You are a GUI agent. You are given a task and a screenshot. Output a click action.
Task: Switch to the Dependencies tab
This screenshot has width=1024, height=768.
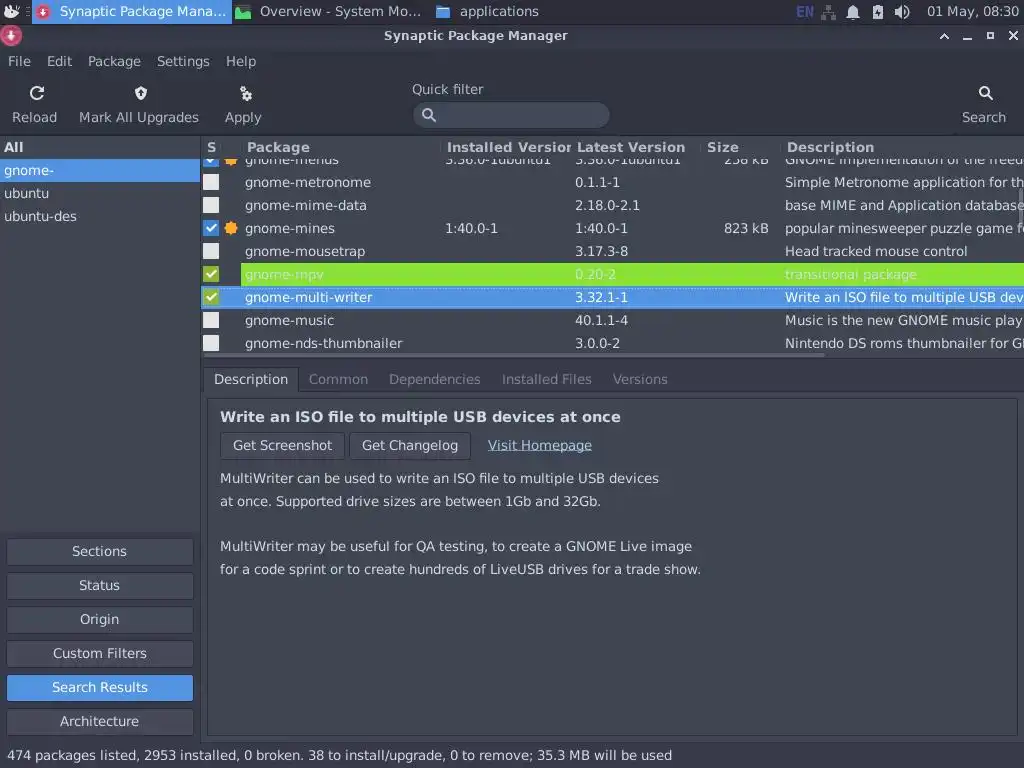click(x=434, y=379)
